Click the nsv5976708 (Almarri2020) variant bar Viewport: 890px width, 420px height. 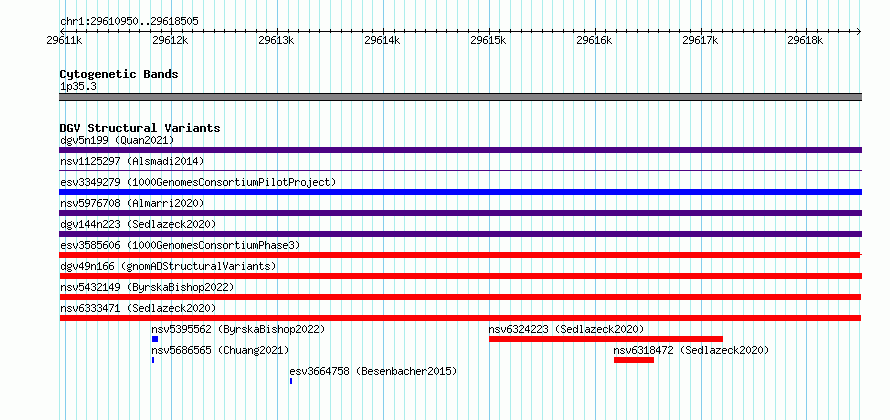pos(460,213)
